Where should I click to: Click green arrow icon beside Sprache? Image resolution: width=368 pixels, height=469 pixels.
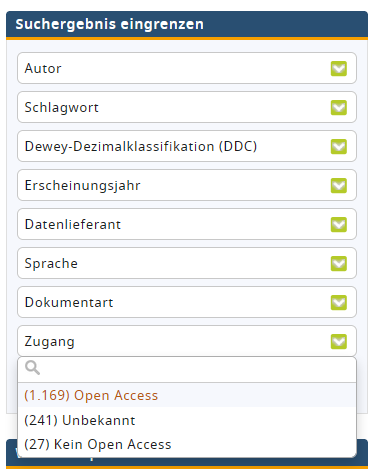pyautogui.click(x=339, y=263)
